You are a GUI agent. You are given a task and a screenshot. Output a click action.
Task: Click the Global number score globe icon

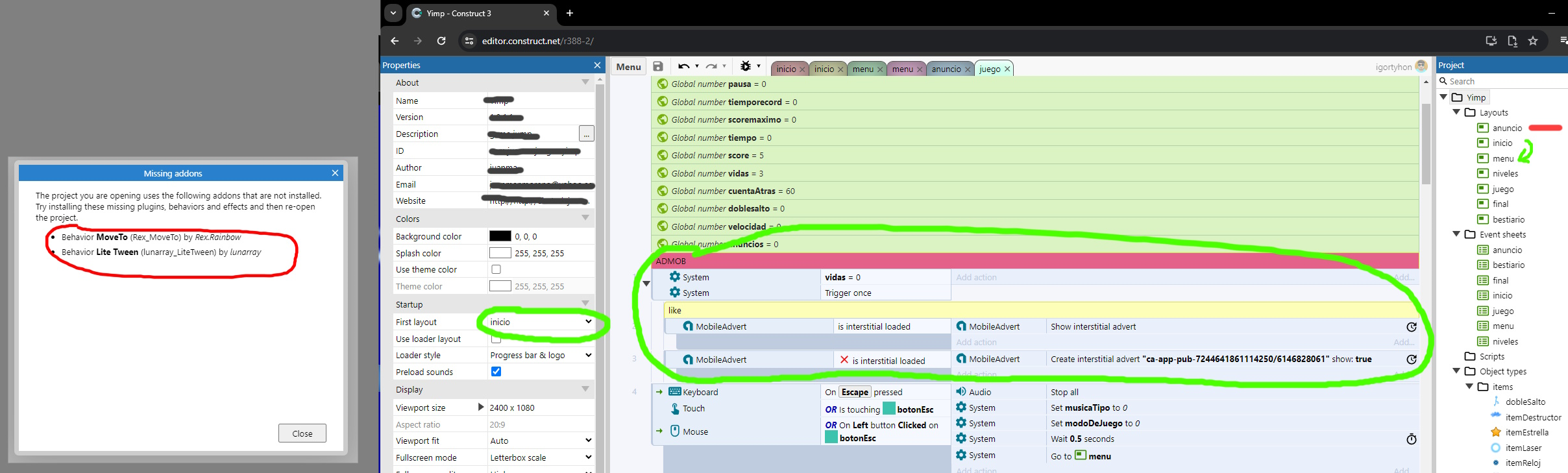click(662, 155)
